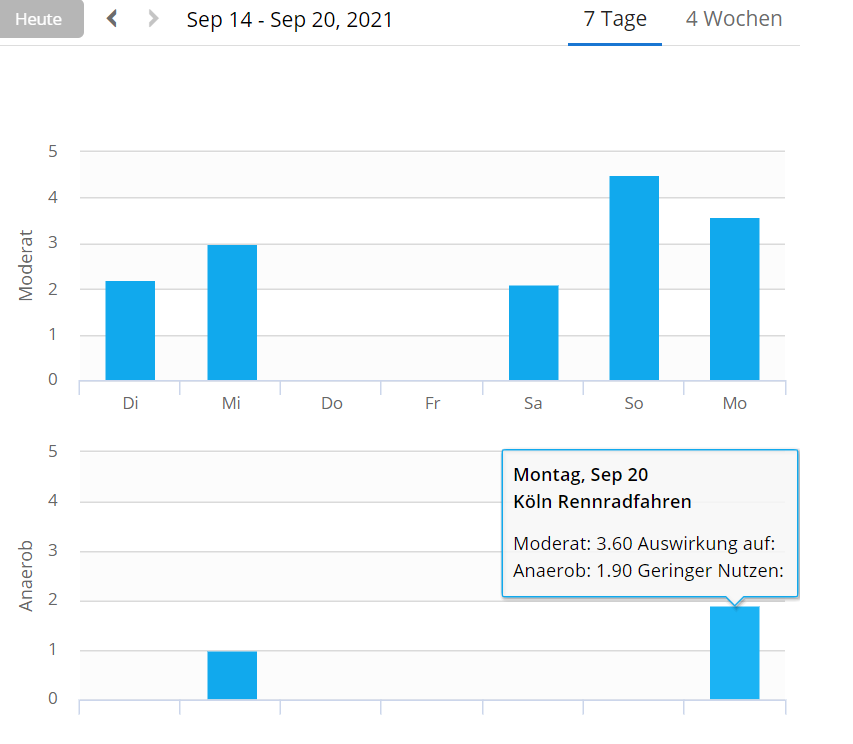Select Monday's Anaerob bar
The image size is (853, 744).
coord(735,653)
